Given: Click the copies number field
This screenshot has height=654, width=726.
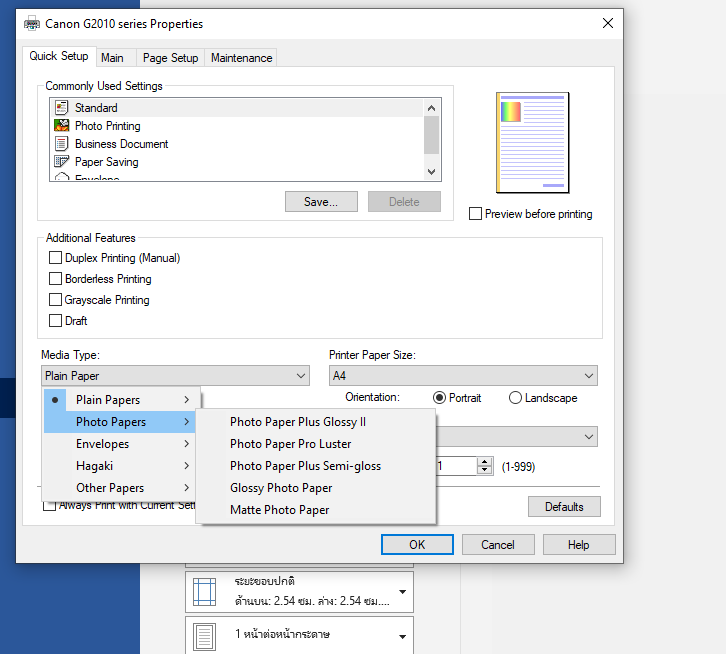Looking at the screenshot, I should pyautogui.click(x=457, y=466).
